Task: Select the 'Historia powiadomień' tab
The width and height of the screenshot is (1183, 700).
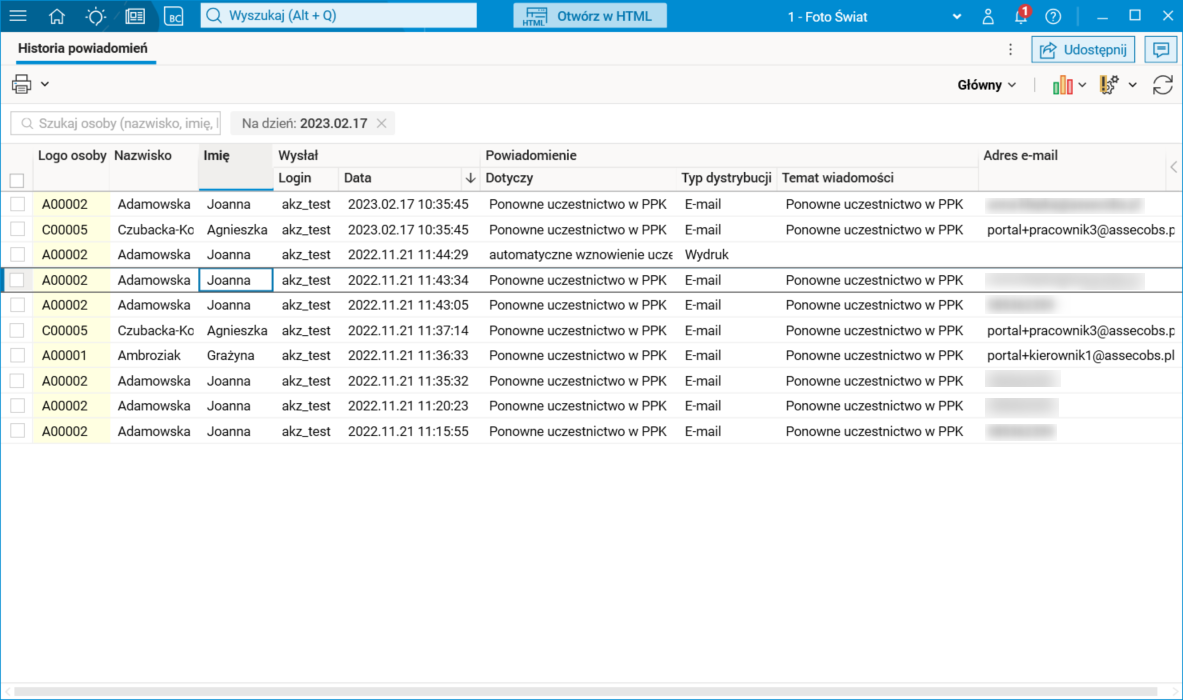Action: 83,48
